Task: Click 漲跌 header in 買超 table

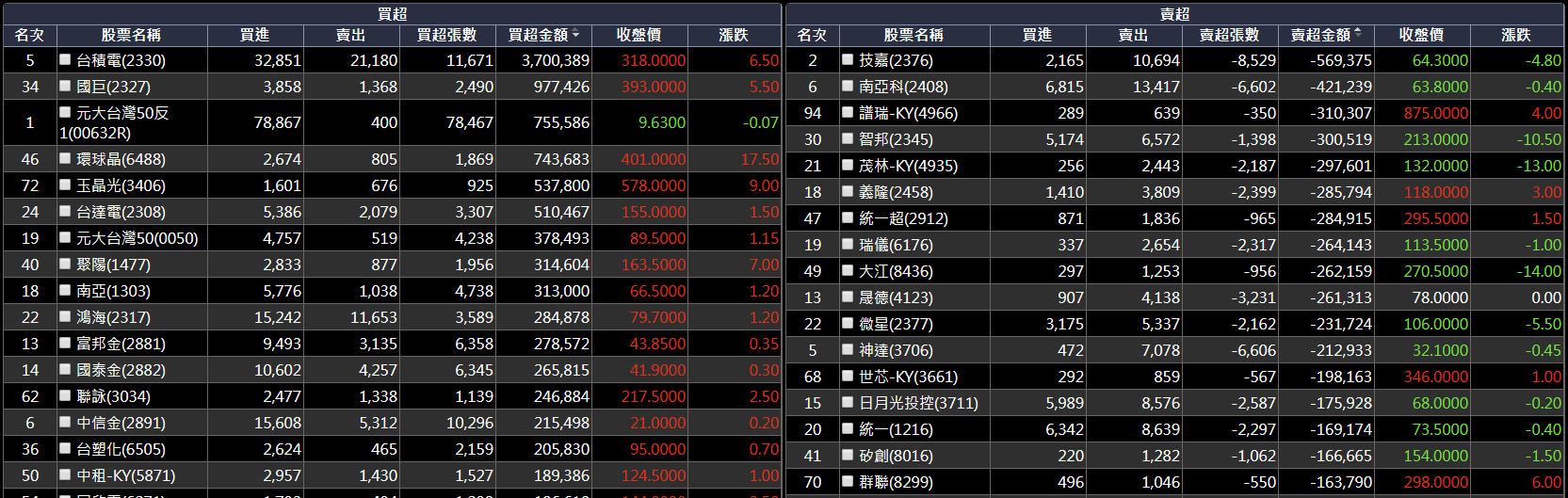Action: click(734, 35)
